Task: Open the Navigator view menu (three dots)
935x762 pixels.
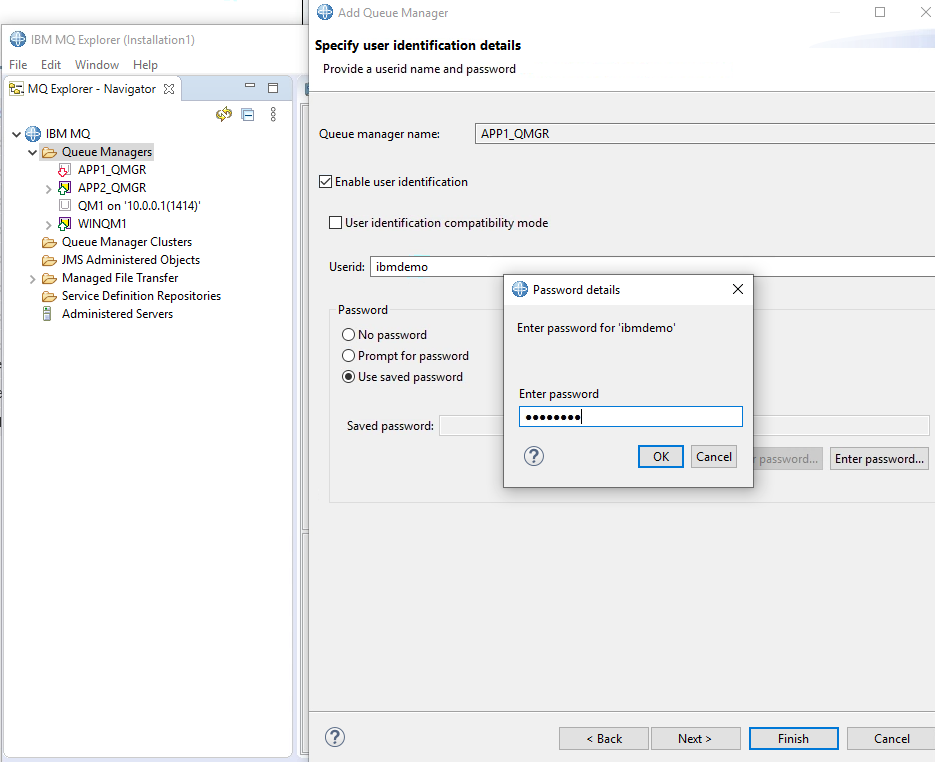Action: coord(273,114)
